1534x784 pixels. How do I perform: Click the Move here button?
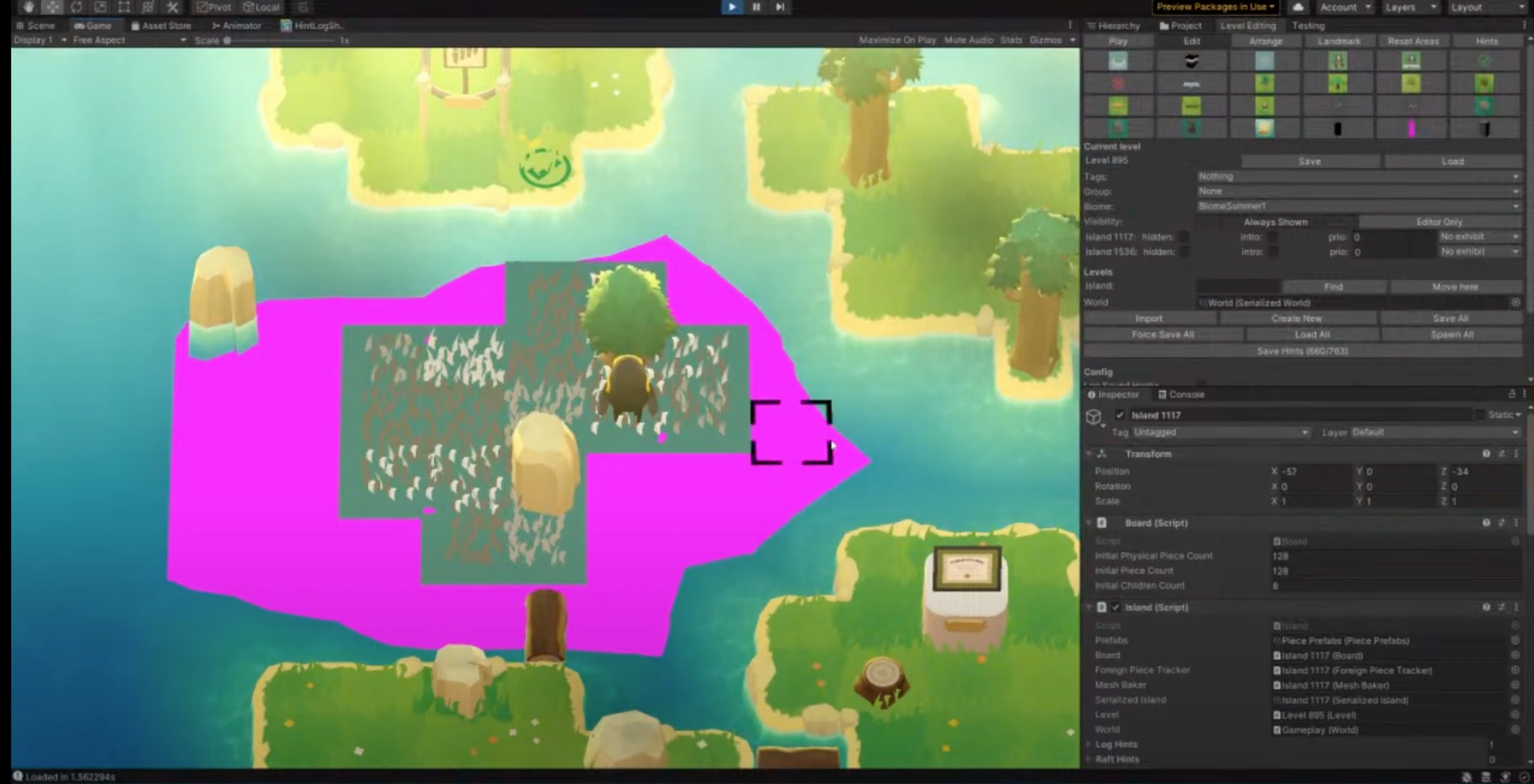click(x=1455, y=287)
